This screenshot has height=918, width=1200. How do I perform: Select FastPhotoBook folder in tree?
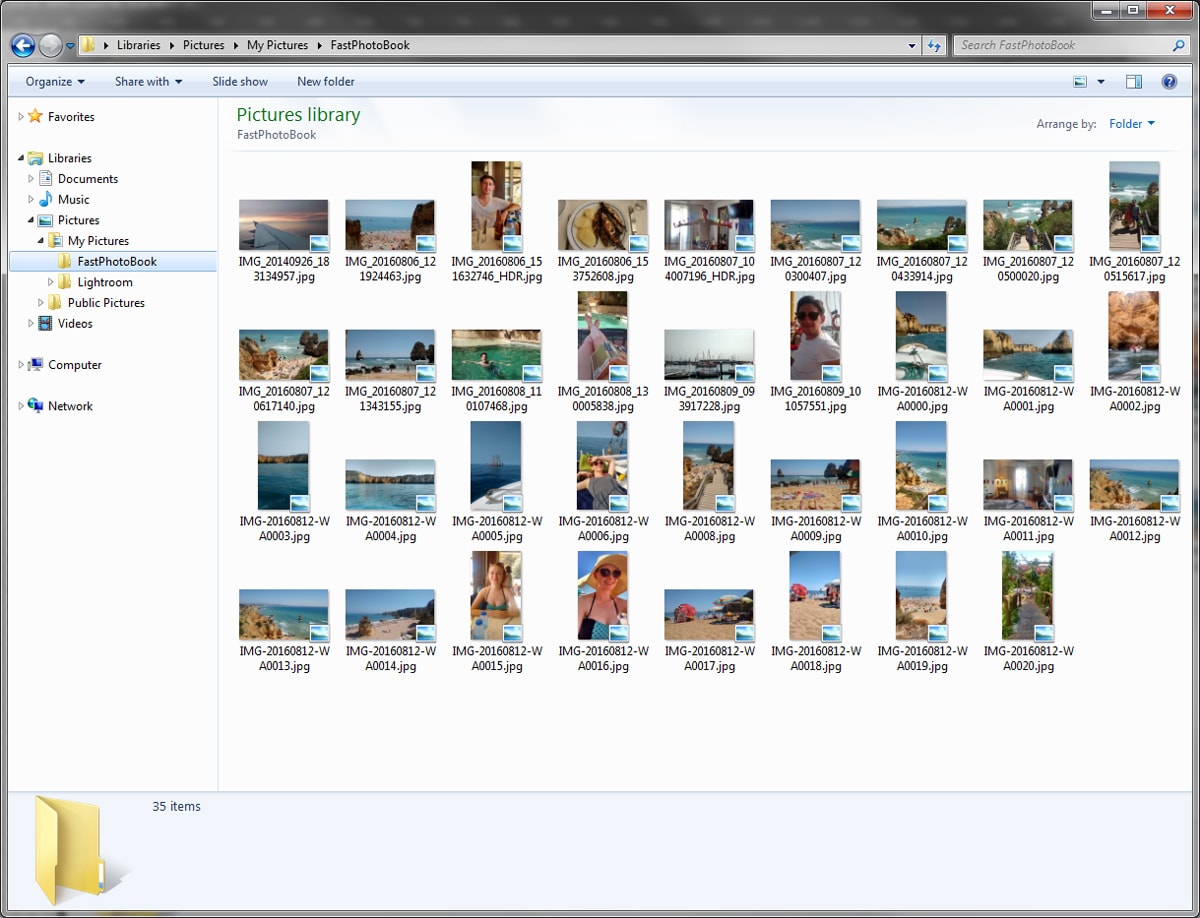tap(117, 262)
